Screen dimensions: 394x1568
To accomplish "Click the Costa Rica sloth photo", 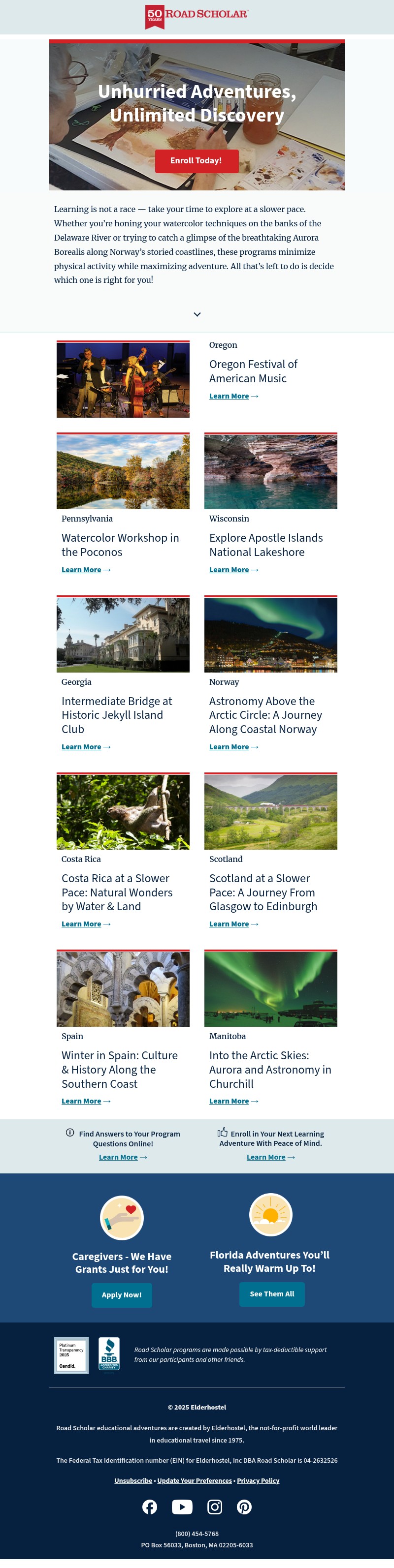I will (x=123, y=811).
